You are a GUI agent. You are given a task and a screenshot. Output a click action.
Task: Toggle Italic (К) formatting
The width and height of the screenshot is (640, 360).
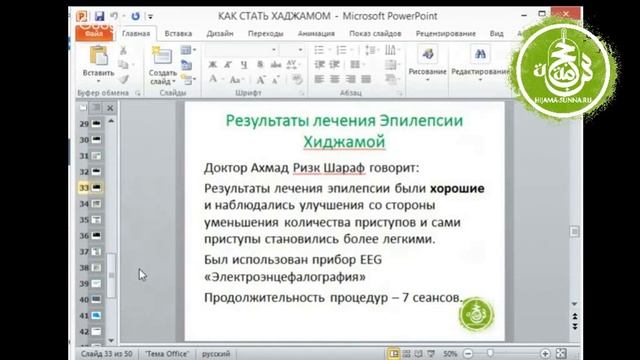point(228,64)
